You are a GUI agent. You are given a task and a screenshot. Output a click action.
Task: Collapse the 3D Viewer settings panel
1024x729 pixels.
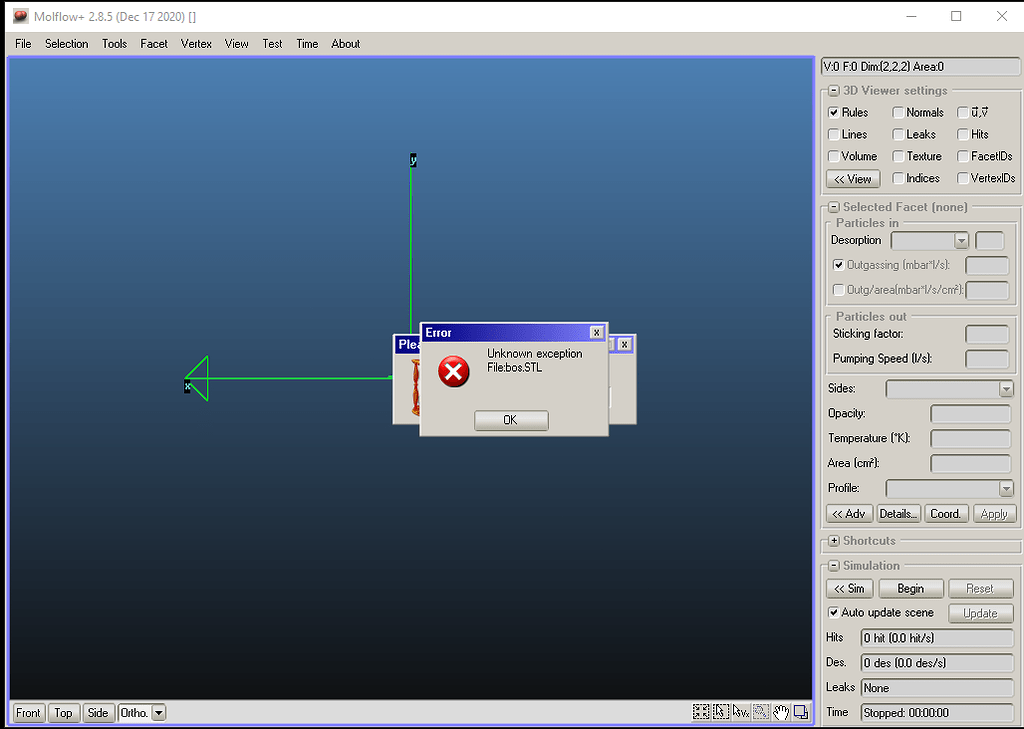coord(834,91)
